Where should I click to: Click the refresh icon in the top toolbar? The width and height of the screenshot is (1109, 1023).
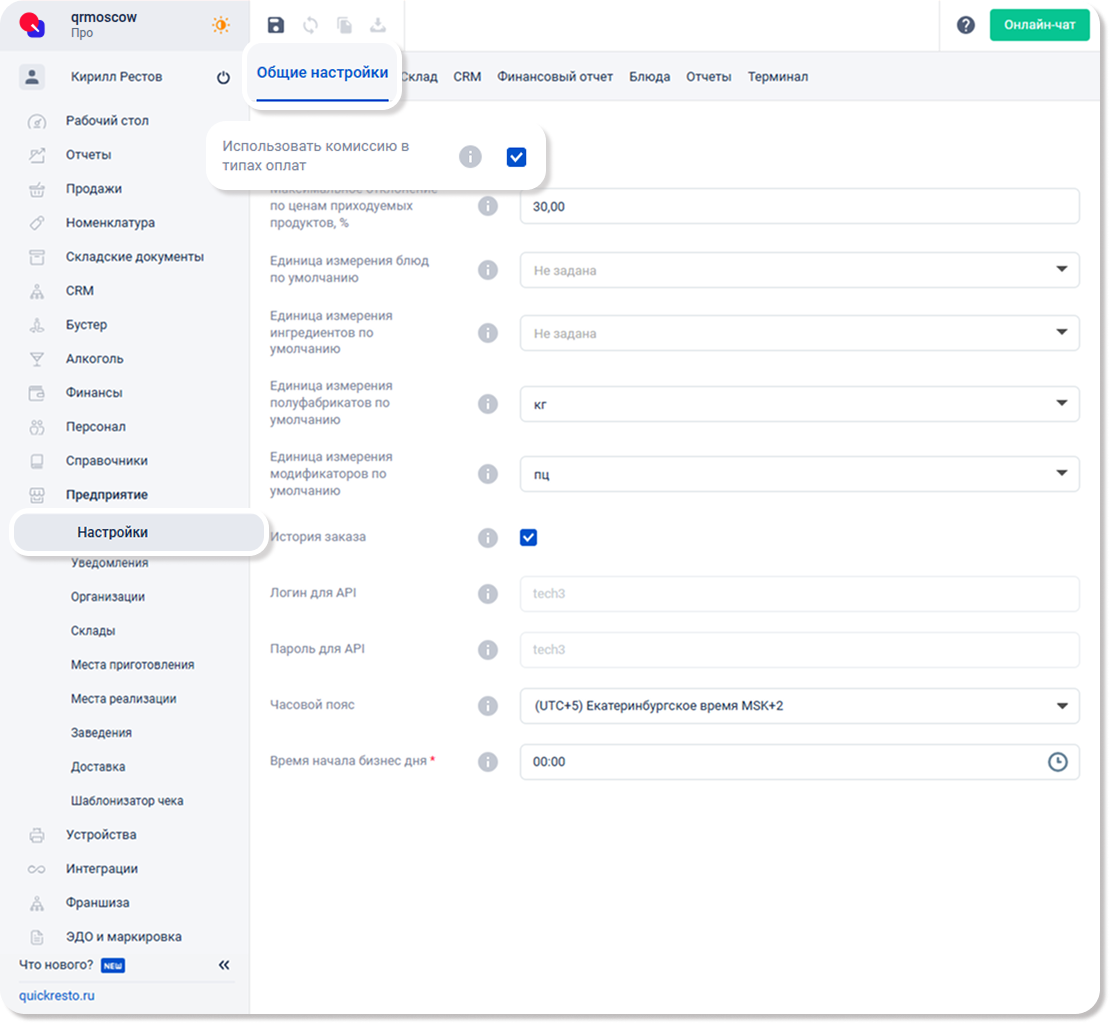click(x=310, y=26)
